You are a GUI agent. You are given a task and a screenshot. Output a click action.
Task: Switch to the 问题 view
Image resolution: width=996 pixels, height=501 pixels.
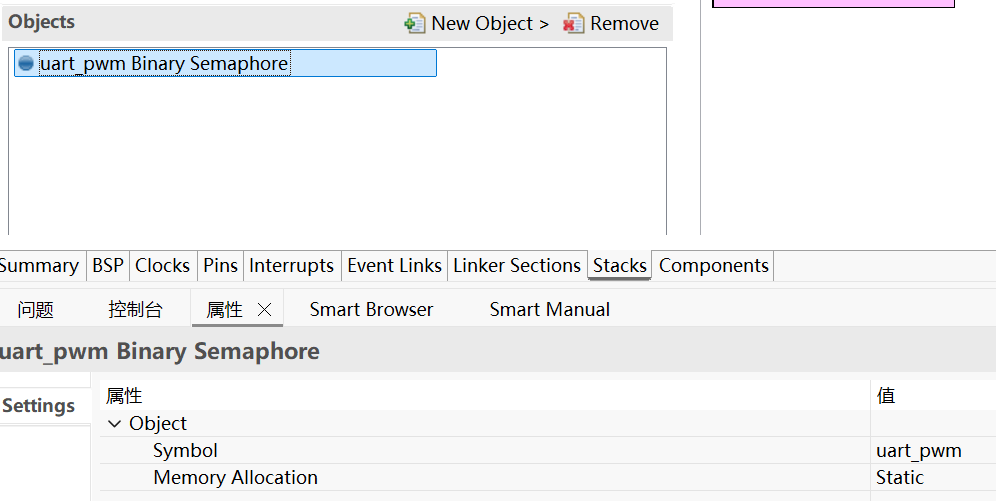tap(36, 310)
